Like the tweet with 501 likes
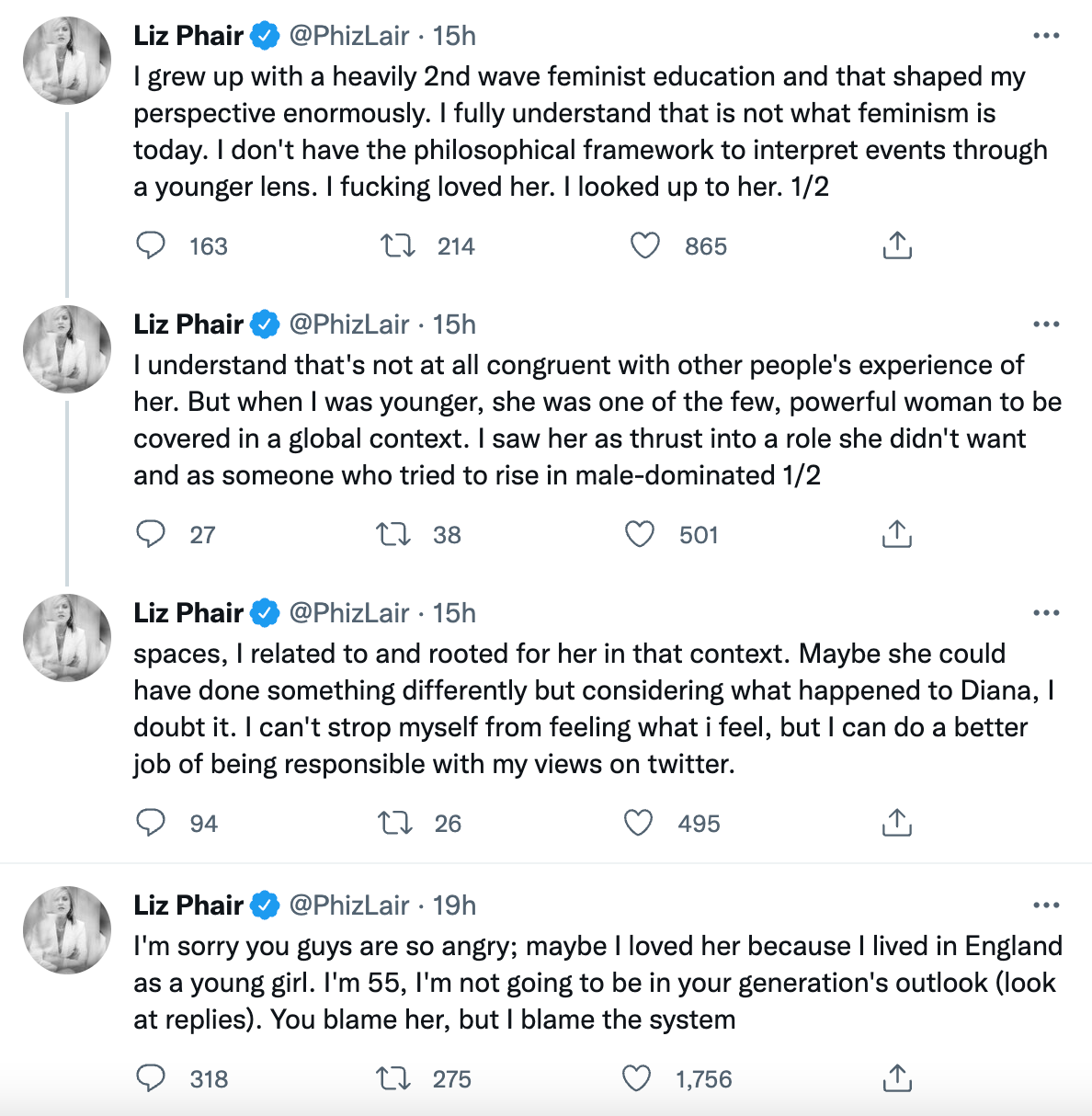The height and width of the screenshot is (1116, 1092). tap(640, 534)
